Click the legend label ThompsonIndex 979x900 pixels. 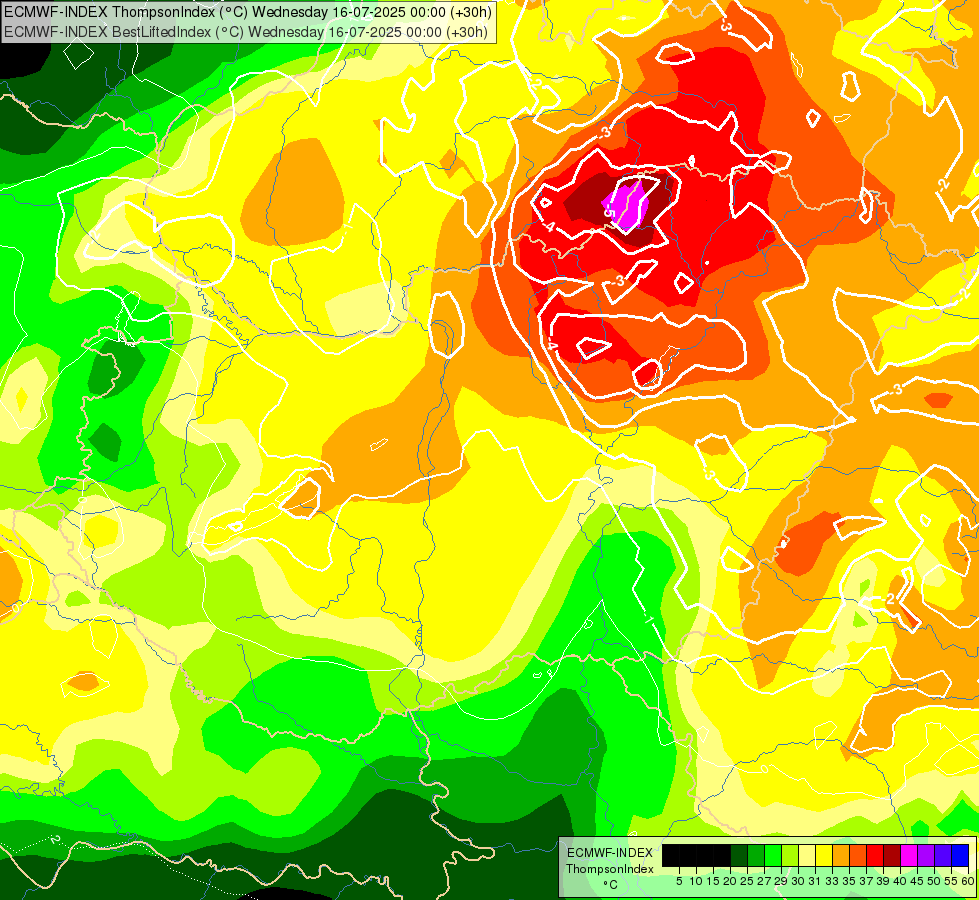[x=610, y=869]
